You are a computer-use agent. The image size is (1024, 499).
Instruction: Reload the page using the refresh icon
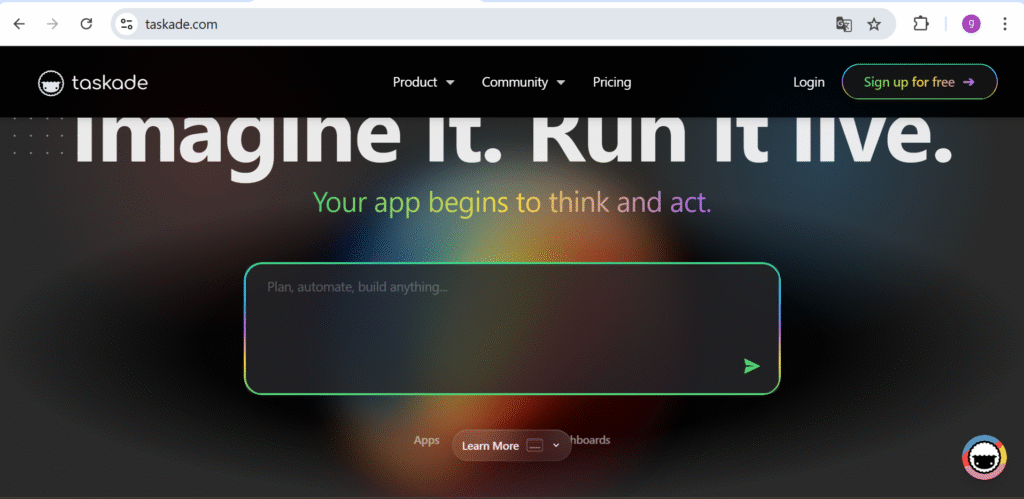click(86, 24)
